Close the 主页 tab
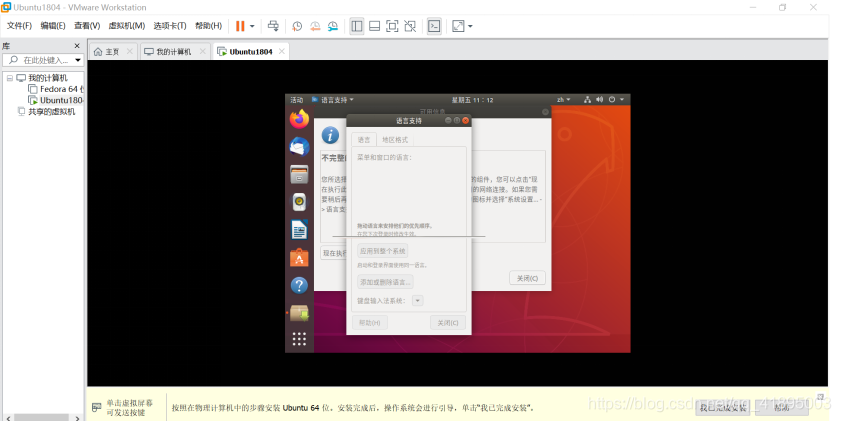This screenshot has width=841, height=422. 129,51
